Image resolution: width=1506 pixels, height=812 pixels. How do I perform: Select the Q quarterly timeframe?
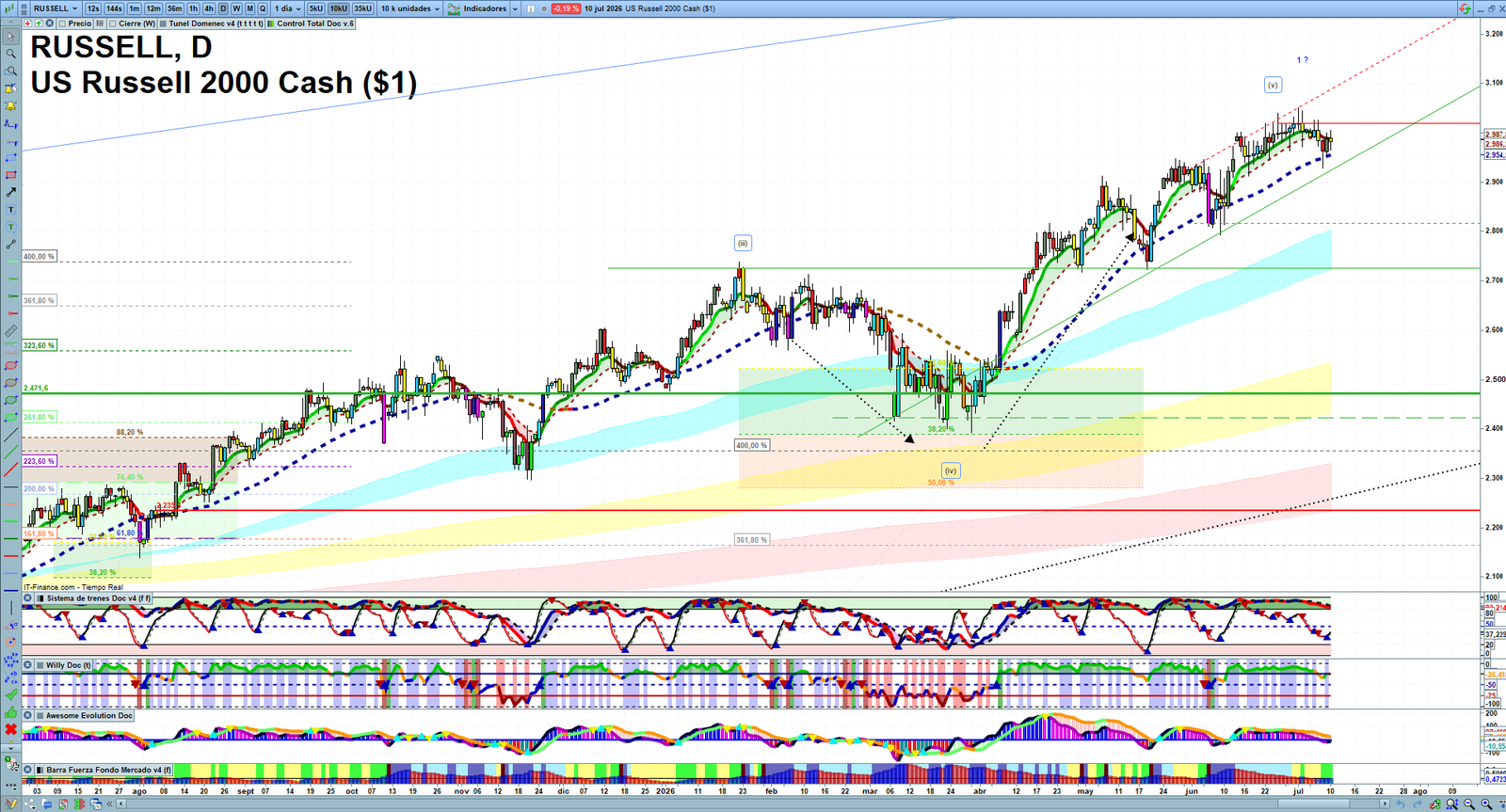263,8
